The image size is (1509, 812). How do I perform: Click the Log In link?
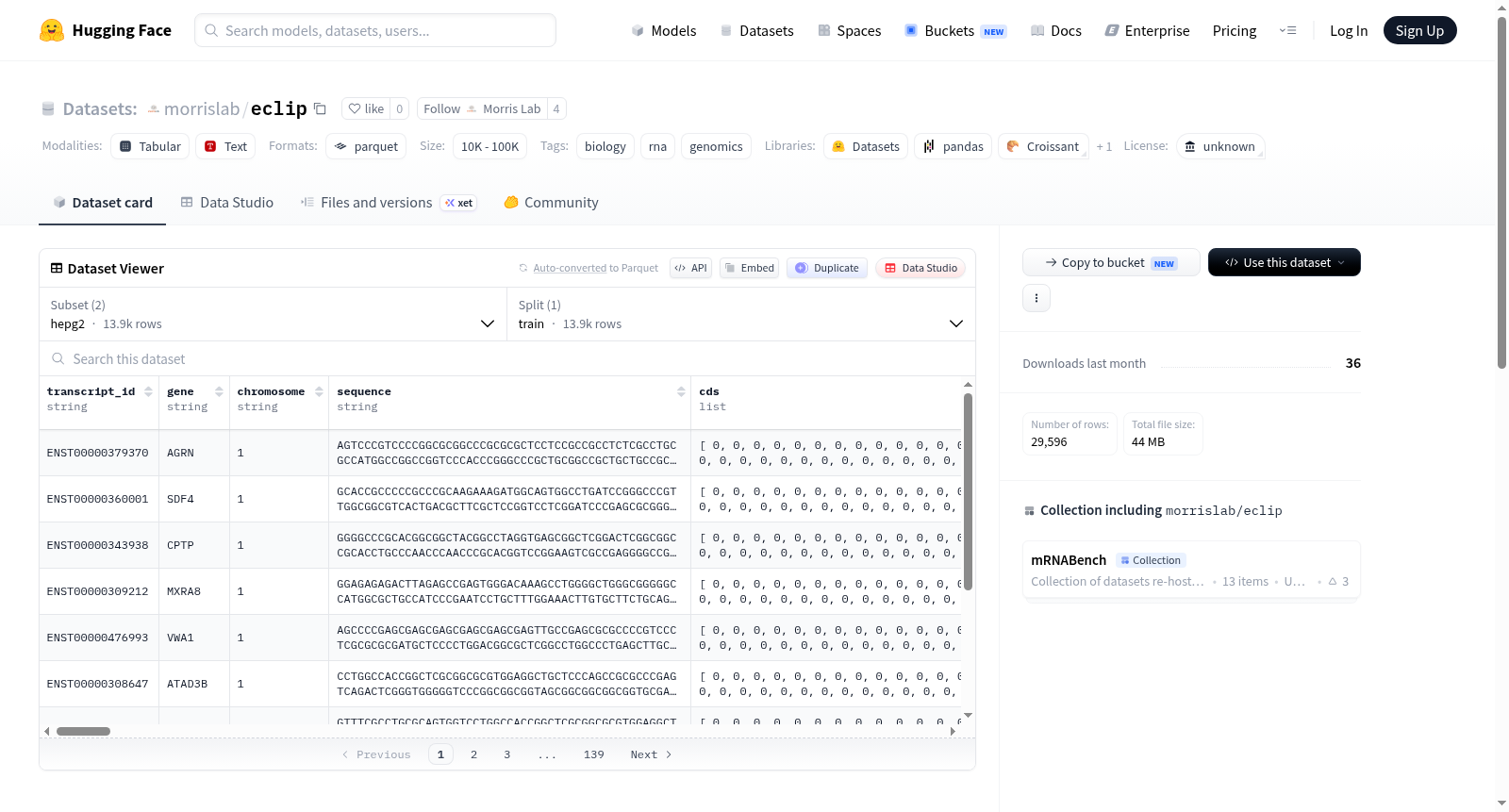coord(1349,30)
